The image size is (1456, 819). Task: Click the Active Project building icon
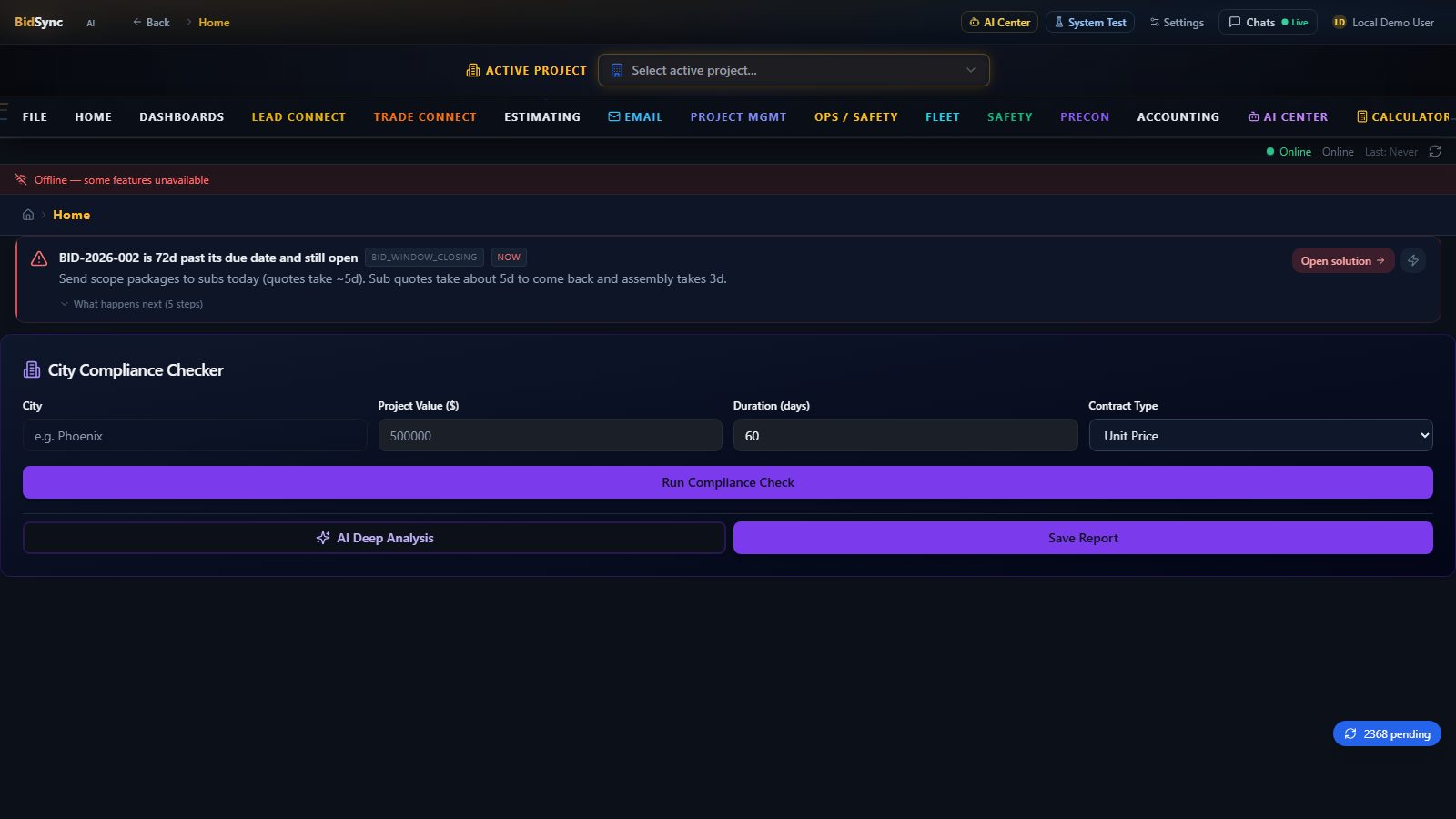tap(473, 70)
